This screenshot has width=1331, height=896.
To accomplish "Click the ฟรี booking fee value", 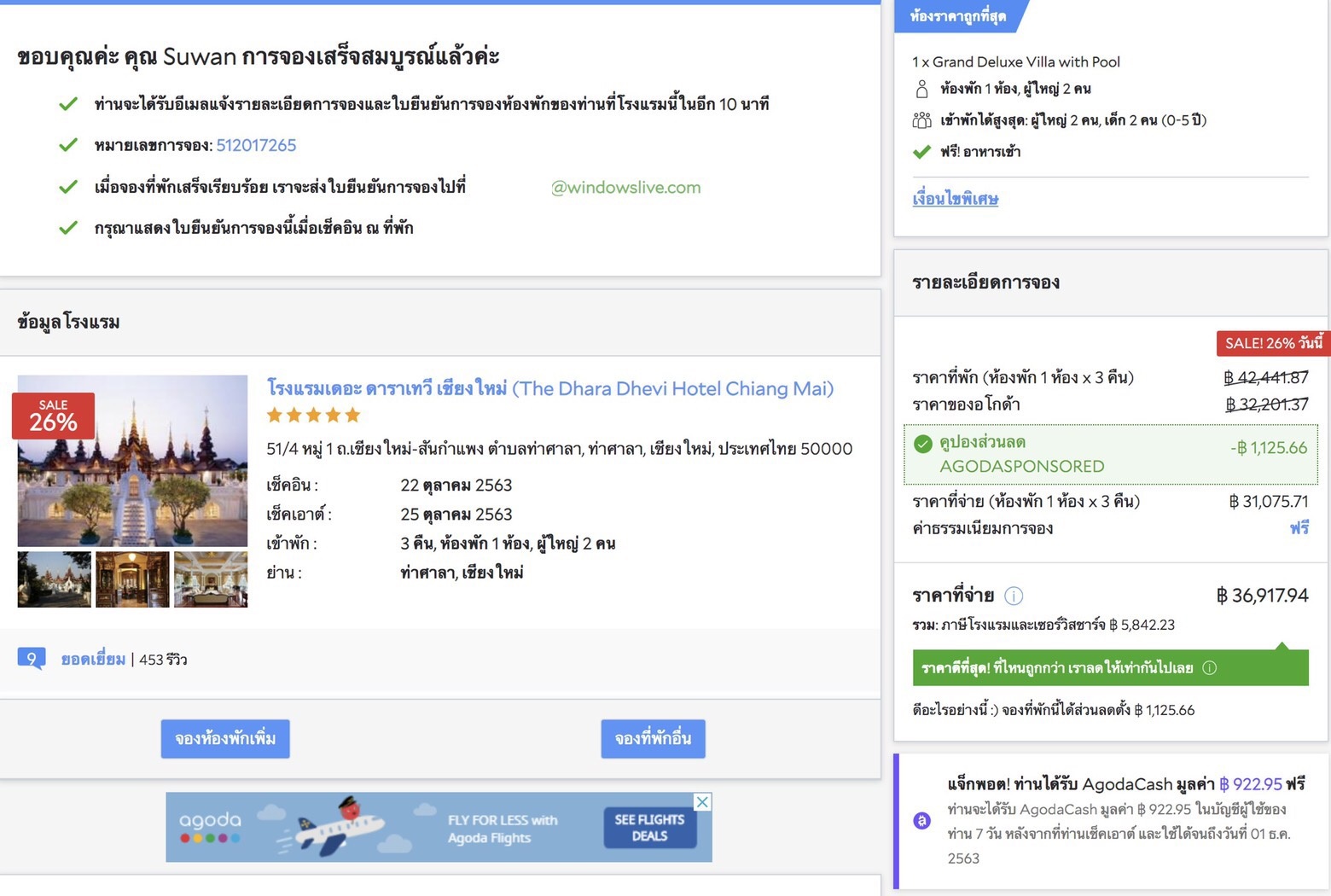I will [1299, 528].
